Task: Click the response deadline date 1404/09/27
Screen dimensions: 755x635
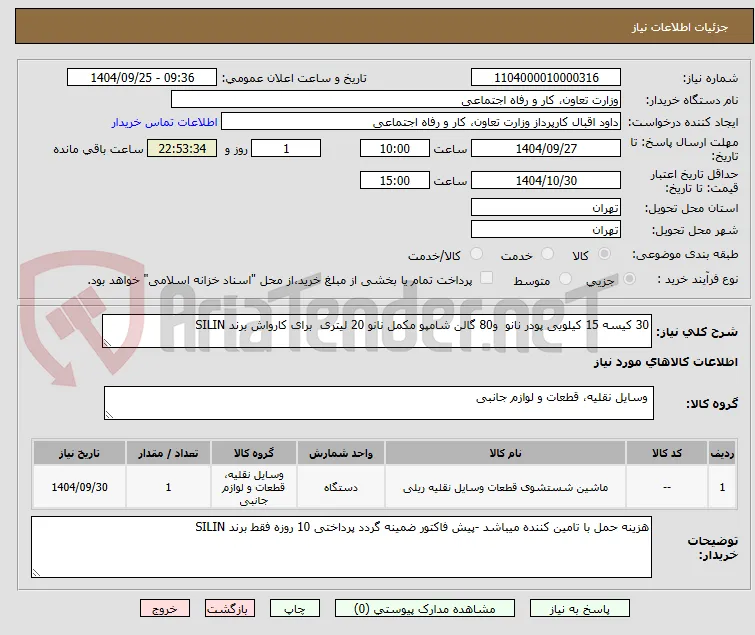Action: (x=546, y=148)
